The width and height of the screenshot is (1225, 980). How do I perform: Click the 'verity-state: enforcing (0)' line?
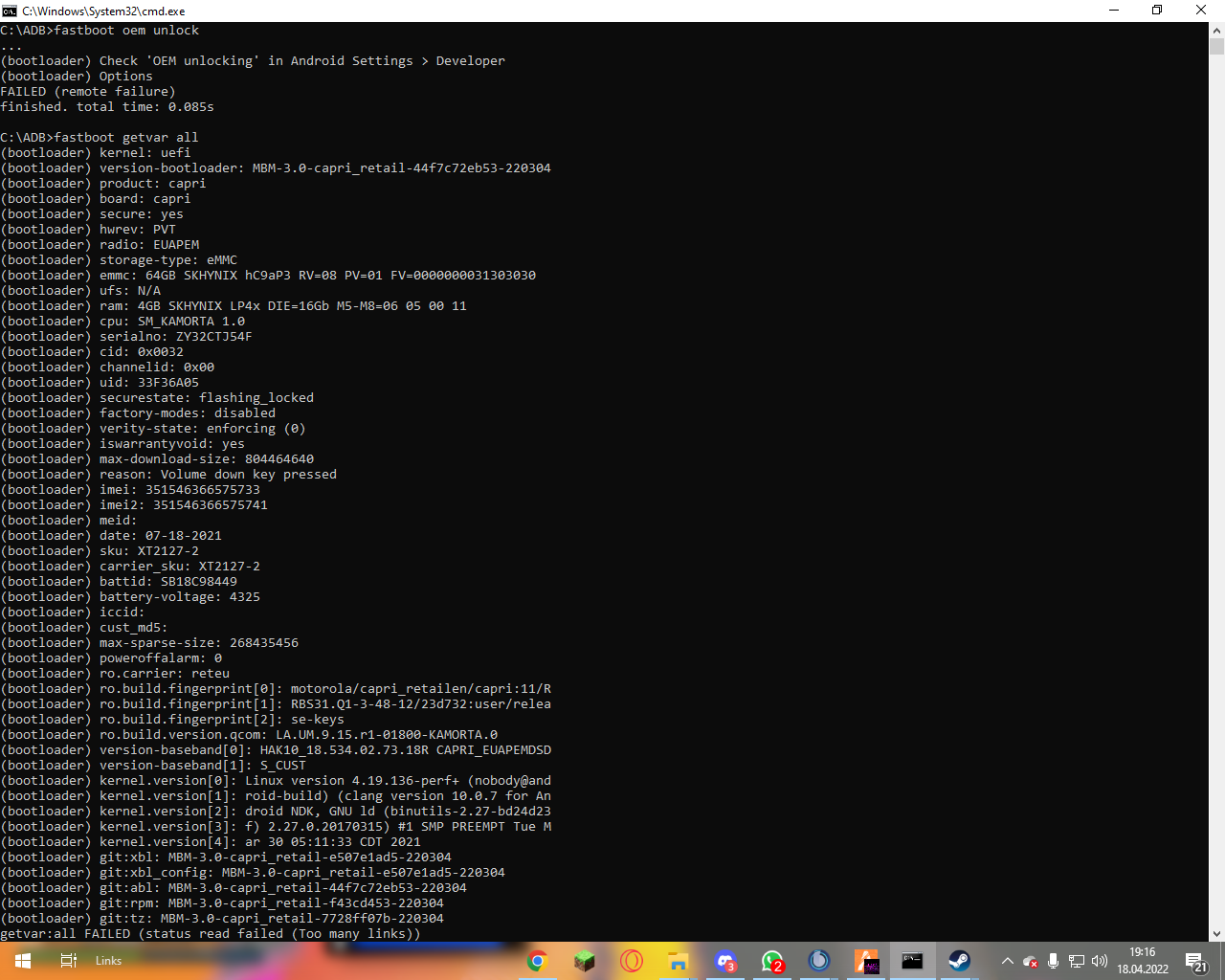click(153, 428)
